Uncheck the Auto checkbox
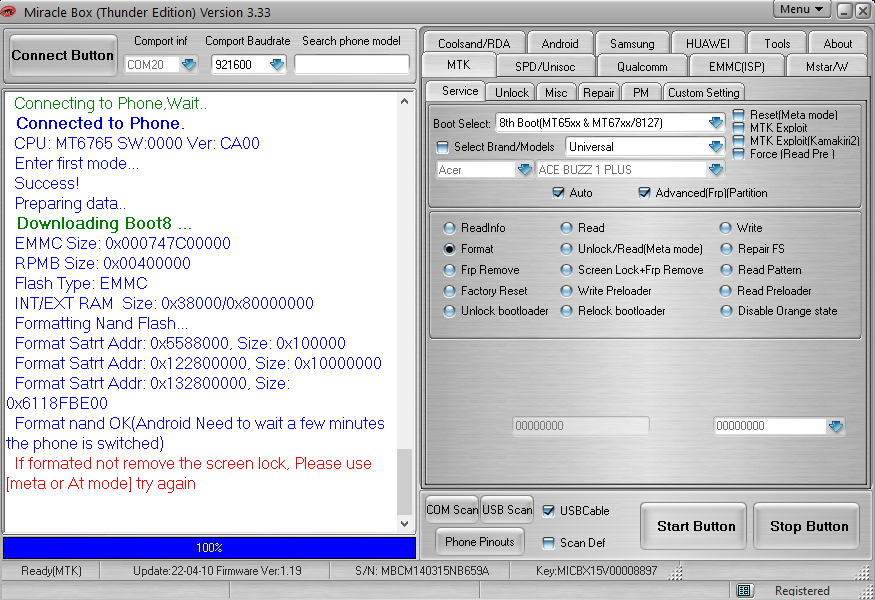 click(558, 193)
